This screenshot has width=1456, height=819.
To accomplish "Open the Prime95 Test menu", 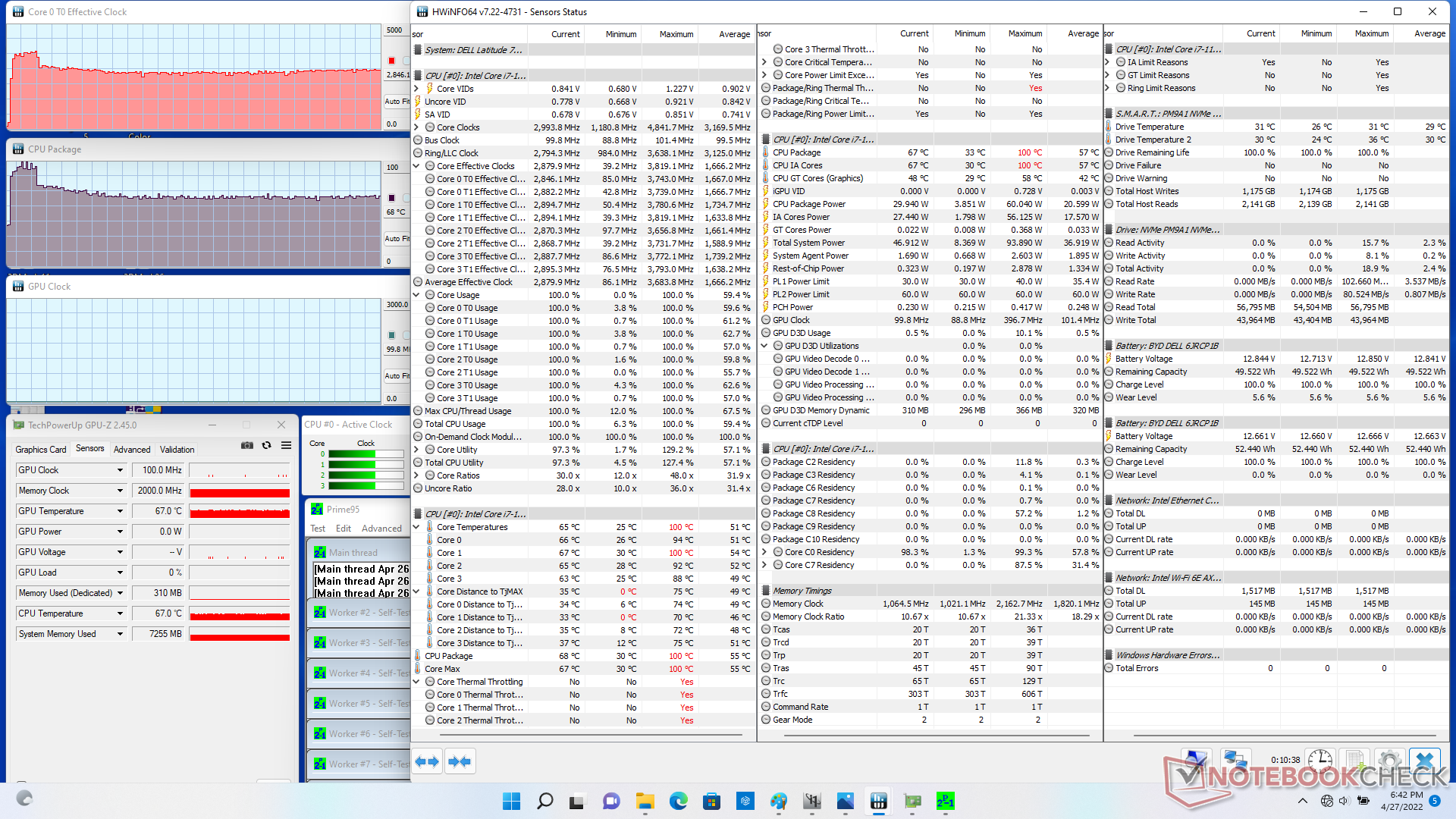I will coord(318,529).
